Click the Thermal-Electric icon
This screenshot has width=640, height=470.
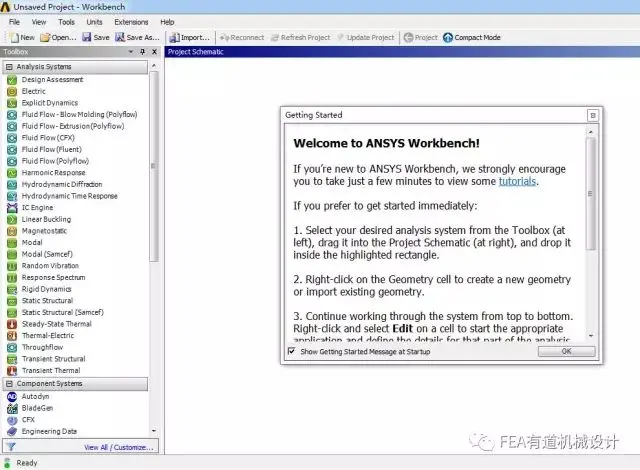point(12,336)
